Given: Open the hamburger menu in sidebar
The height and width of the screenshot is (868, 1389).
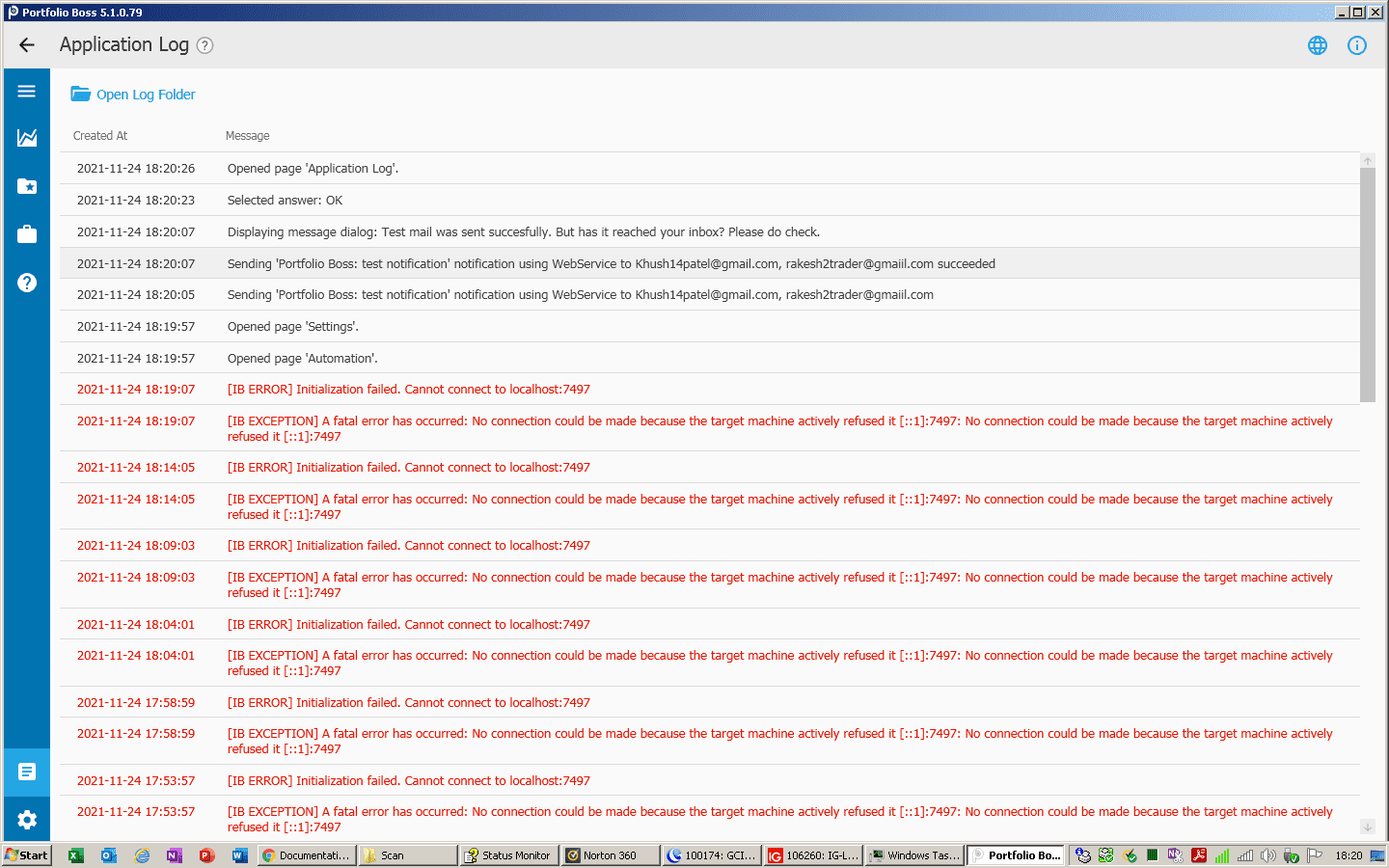Looking at the screenshot, I should pyautogui.click(x=27, y=92).
